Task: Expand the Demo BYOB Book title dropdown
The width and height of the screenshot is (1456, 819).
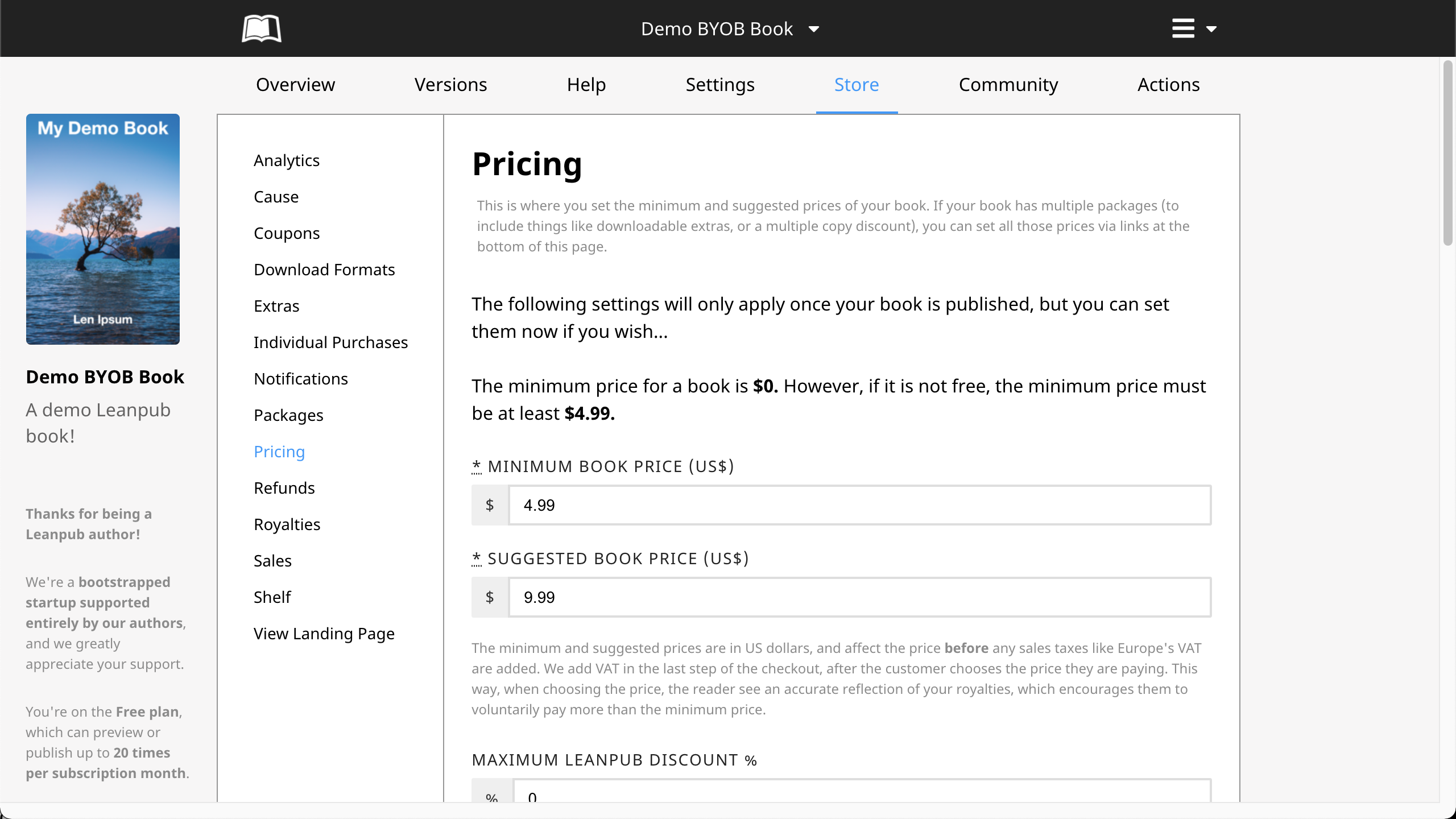Action: (x=730, y=28)
